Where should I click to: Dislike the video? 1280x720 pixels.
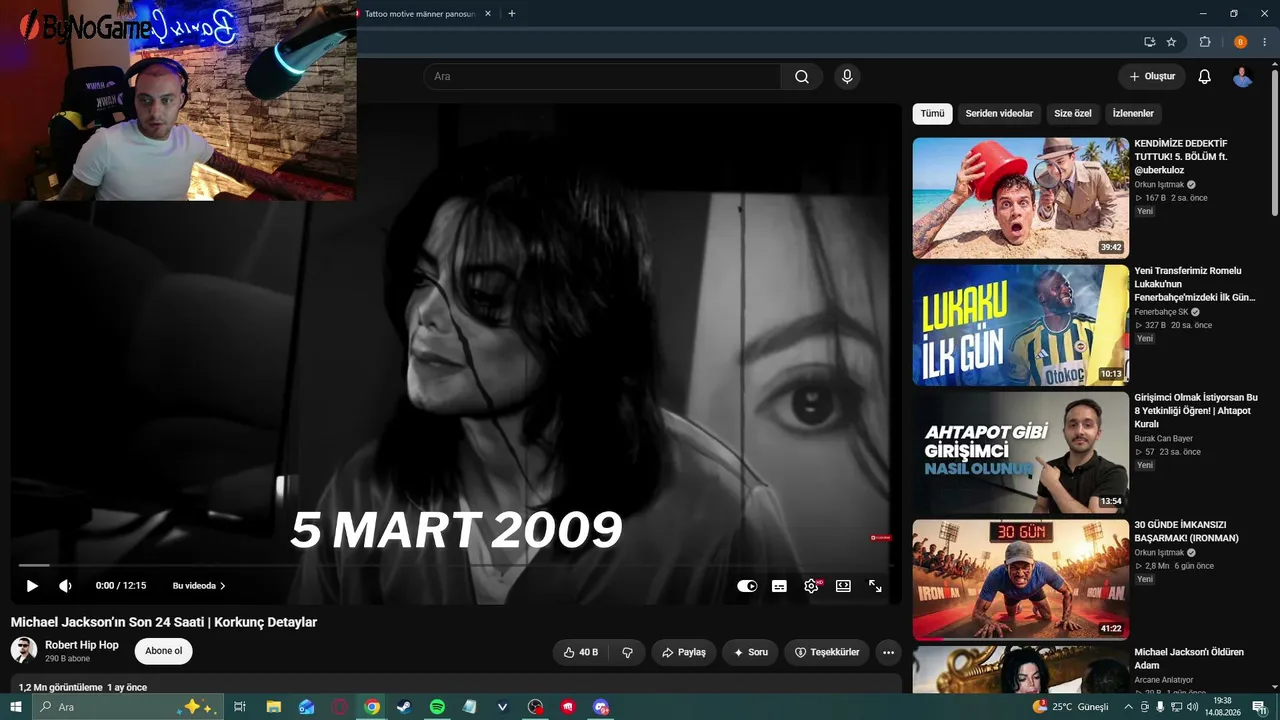click(x=627, y=652)
